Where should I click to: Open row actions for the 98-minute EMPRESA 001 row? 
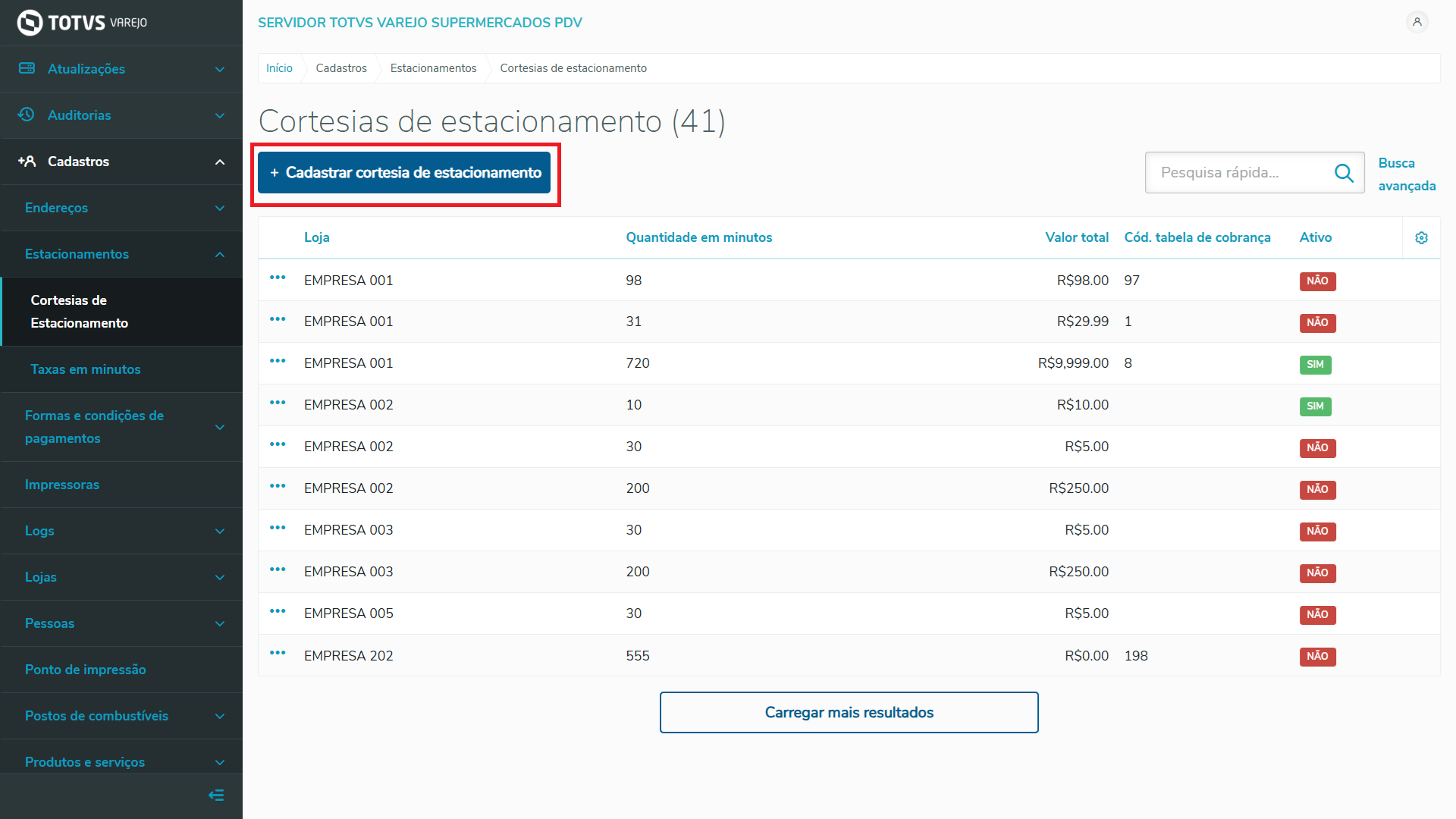(x=278, y=278)
